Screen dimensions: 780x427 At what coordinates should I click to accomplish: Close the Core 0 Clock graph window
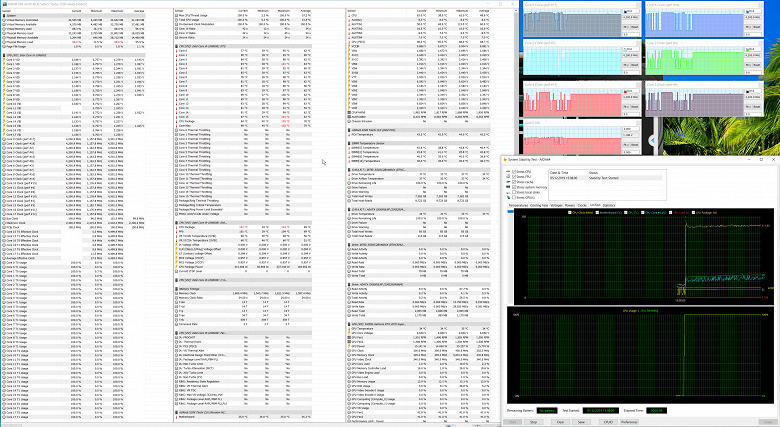pyautogui.click(x=638, y=4)
